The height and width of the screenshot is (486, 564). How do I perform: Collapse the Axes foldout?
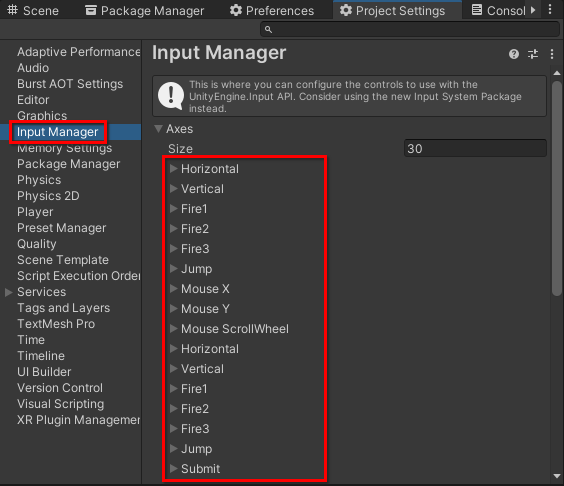(158, 129)
